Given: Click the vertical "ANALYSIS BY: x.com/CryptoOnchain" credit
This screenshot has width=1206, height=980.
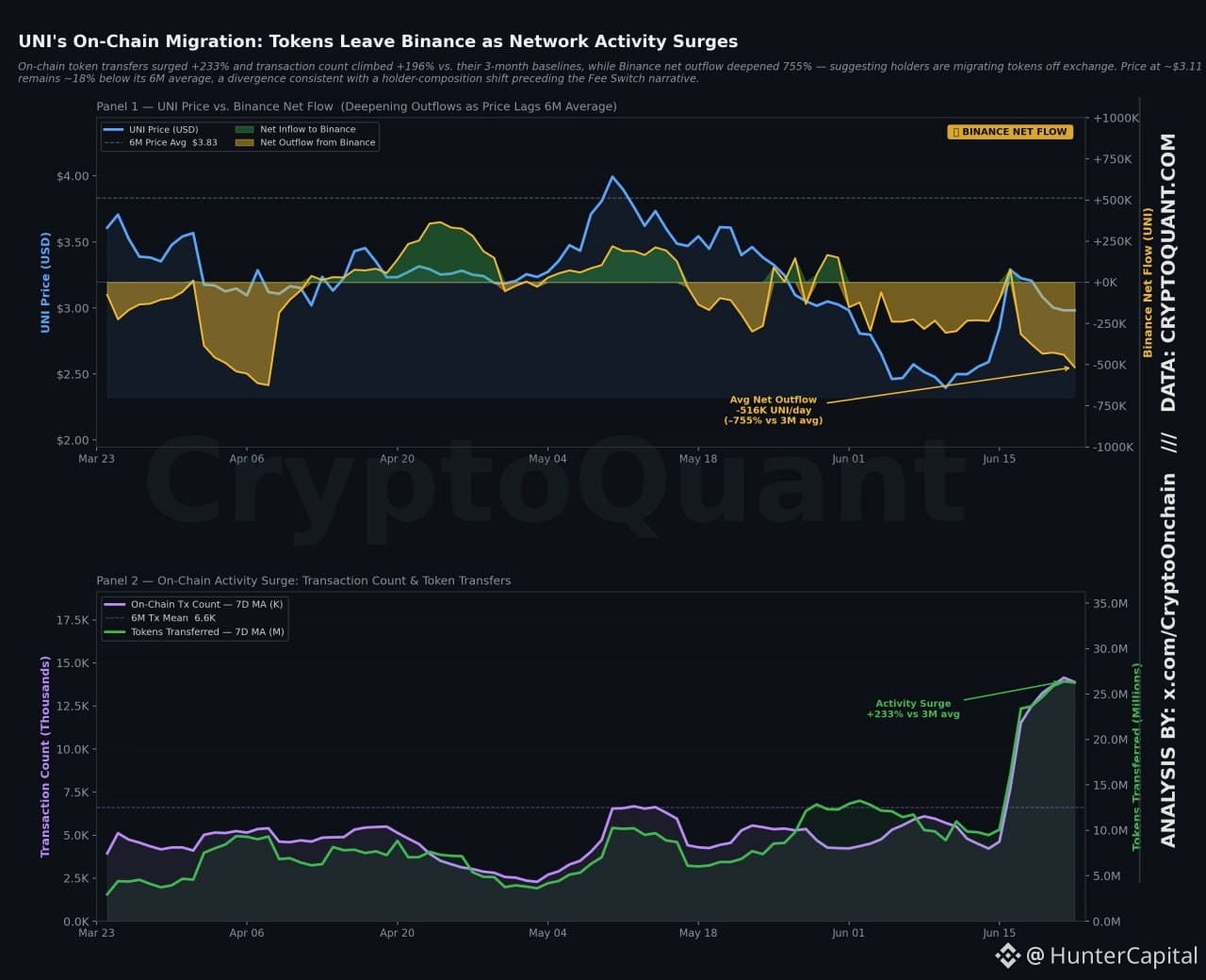Looking at the screenshot, I should [x=1168, y=660].
